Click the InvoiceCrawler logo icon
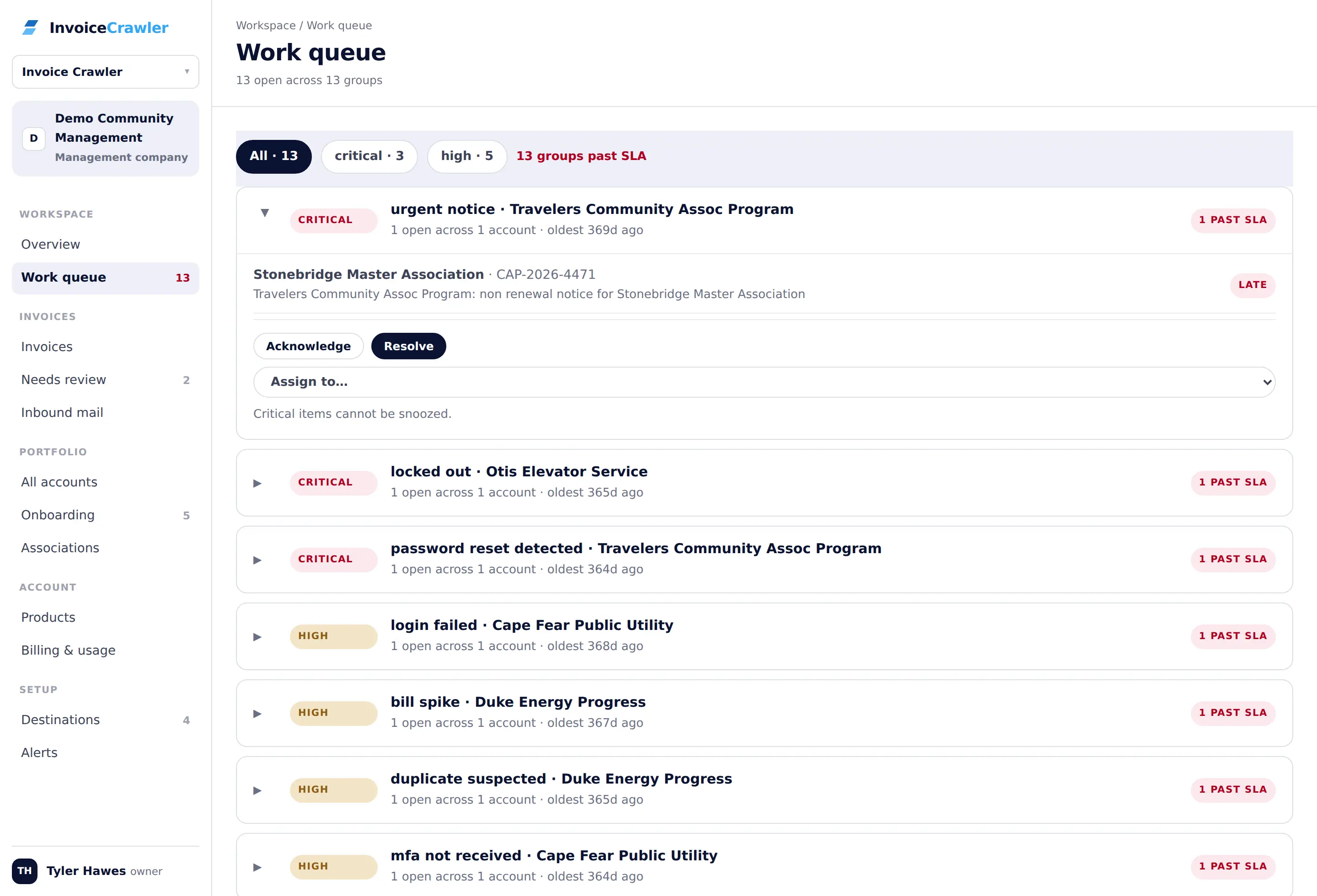1317x896 pixels. (30, 27)
